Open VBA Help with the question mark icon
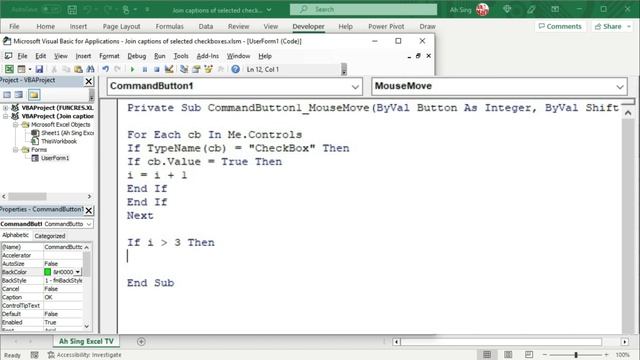Viewport: 640px width, 360px height. pos(236,69)
